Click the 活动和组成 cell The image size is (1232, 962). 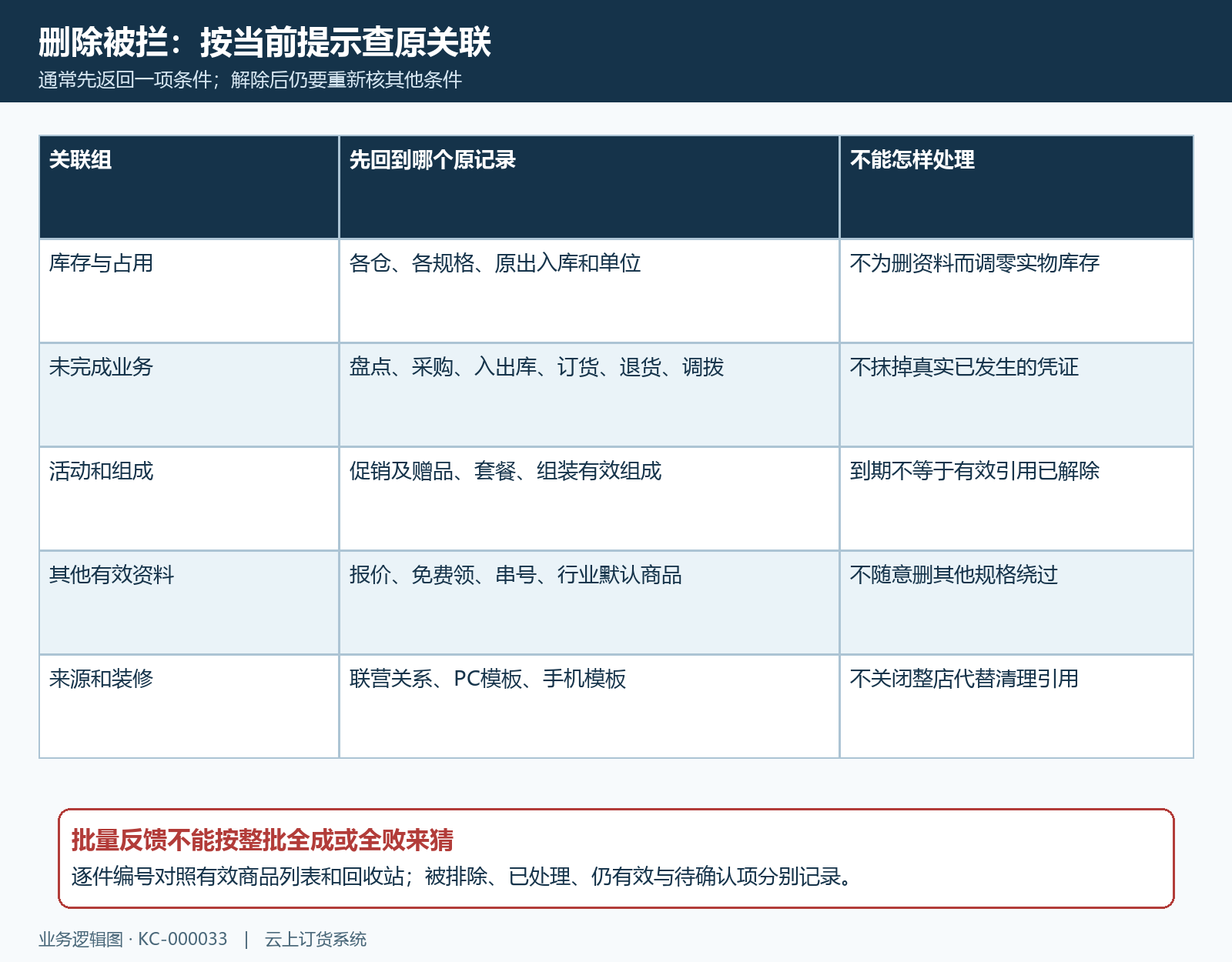pyautogui.click(x=189, y=499)
